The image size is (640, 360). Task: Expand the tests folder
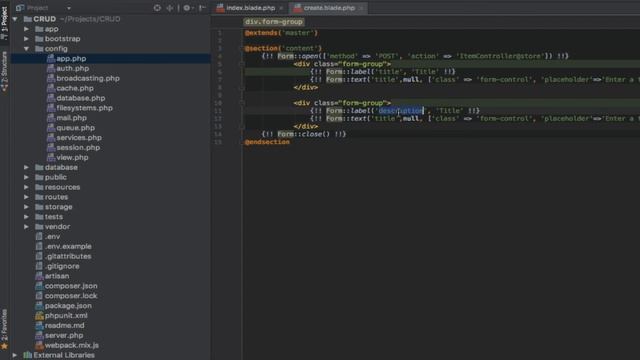coord(27,217)
